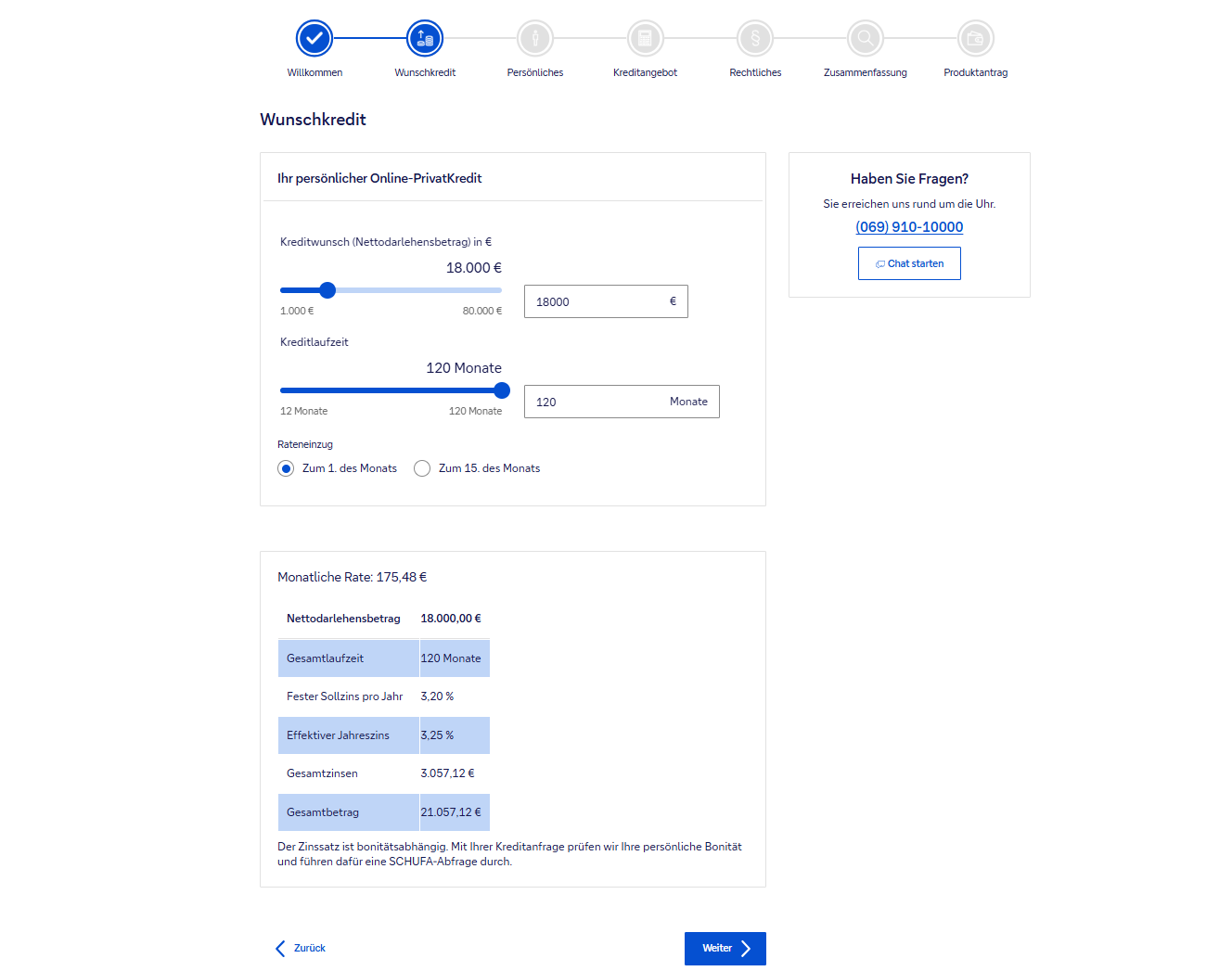Select 'Zum 15. des Monats' radio button
This screenshot has width=1232, height=971.
point(422,468)
